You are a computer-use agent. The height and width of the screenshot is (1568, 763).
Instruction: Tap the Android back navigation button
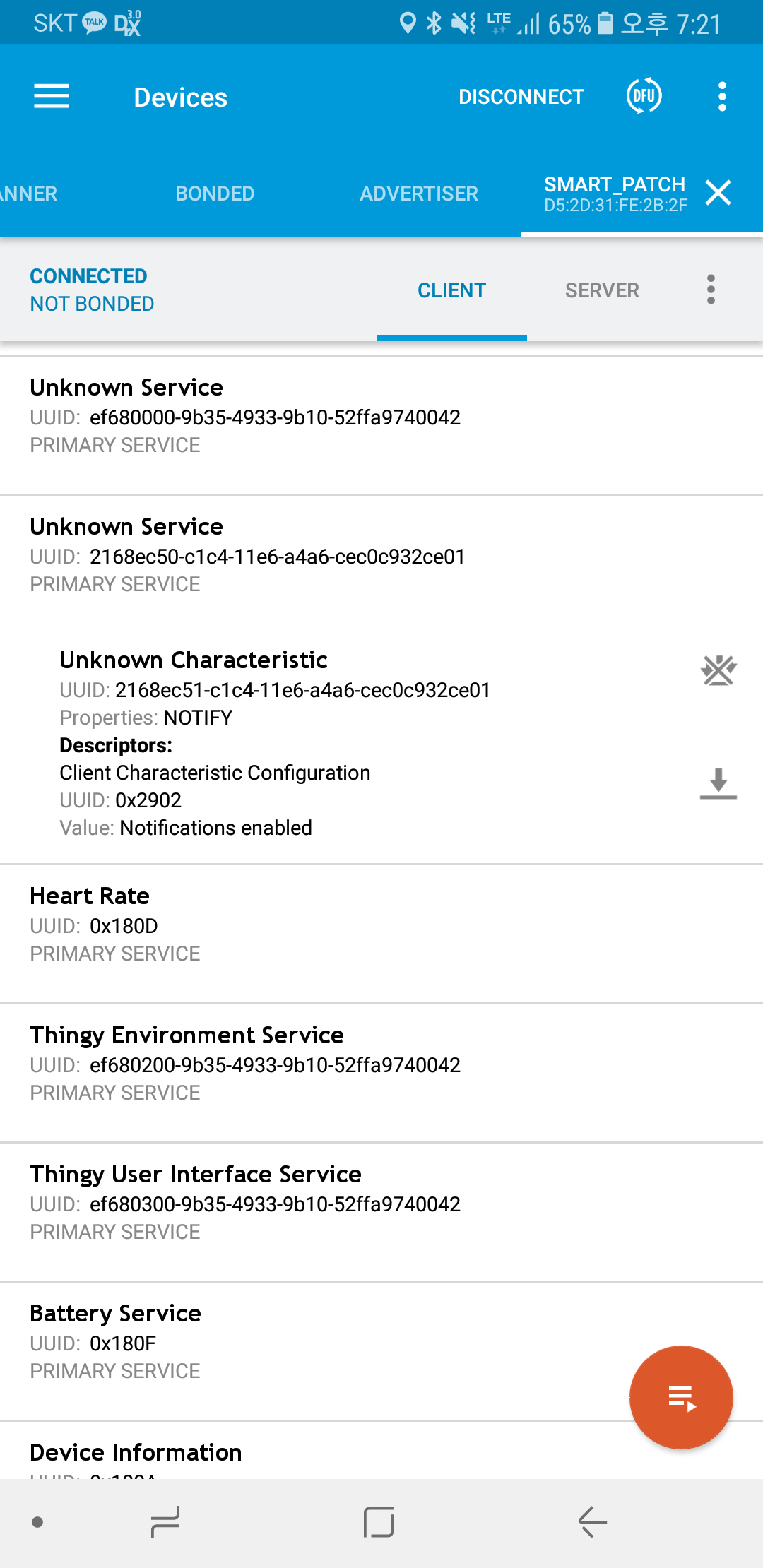593,1521
